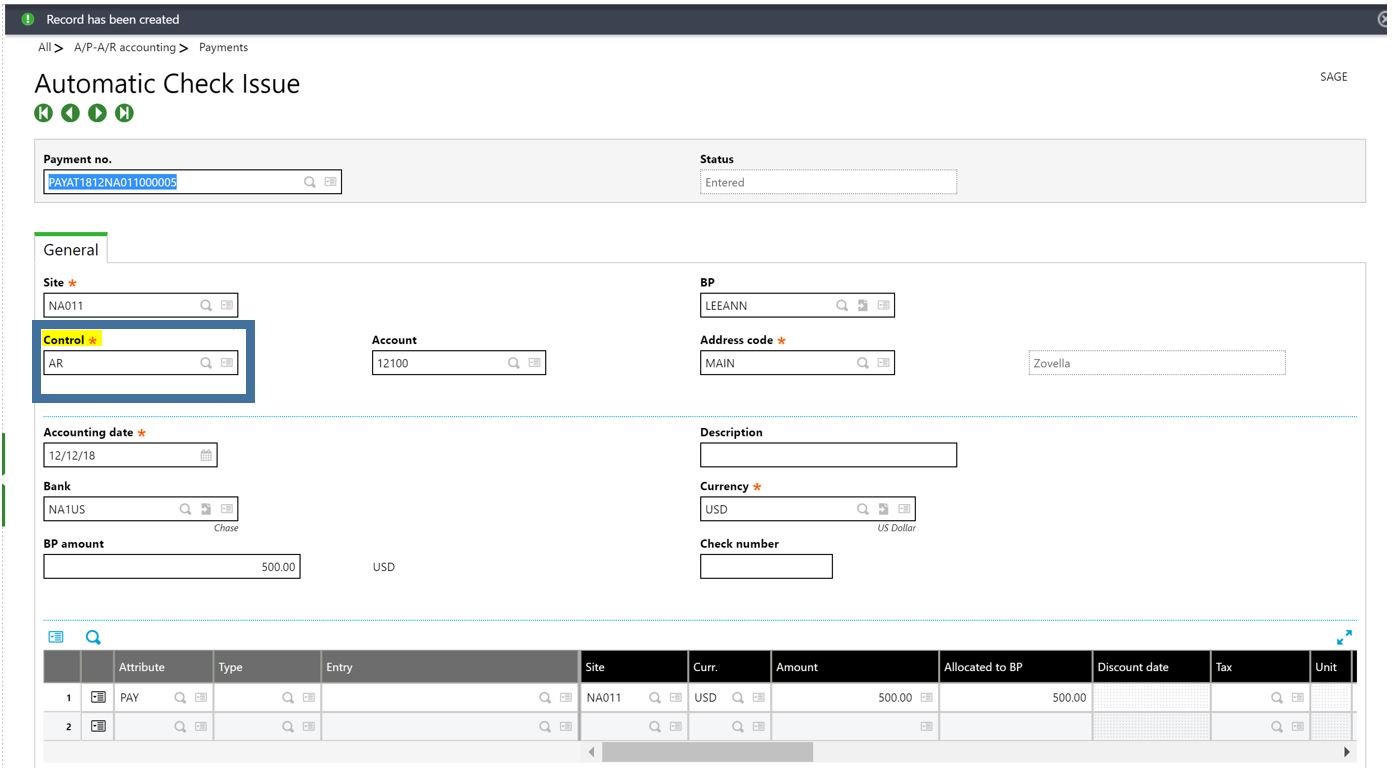Click the All breadcrumb link
This screenshot has height=782, width=1393.
44,47
